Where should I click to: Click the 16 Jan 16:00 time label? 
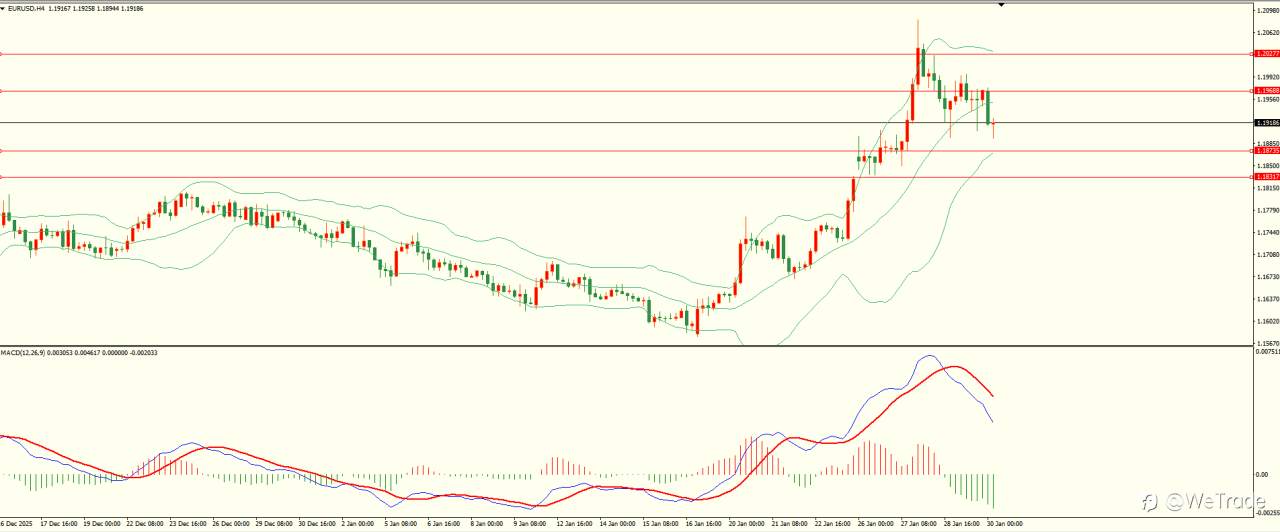tap(704, 523)
